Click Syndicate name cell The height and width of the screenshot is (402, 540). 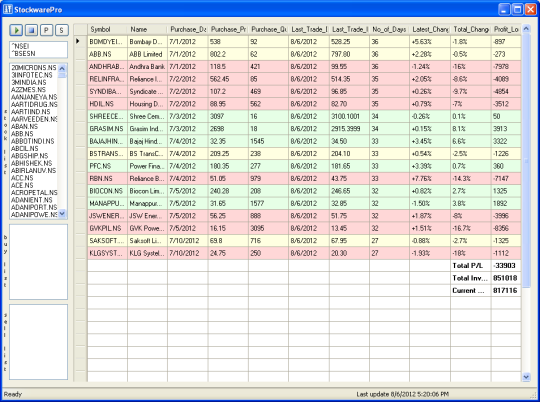(x=147, y=91)
